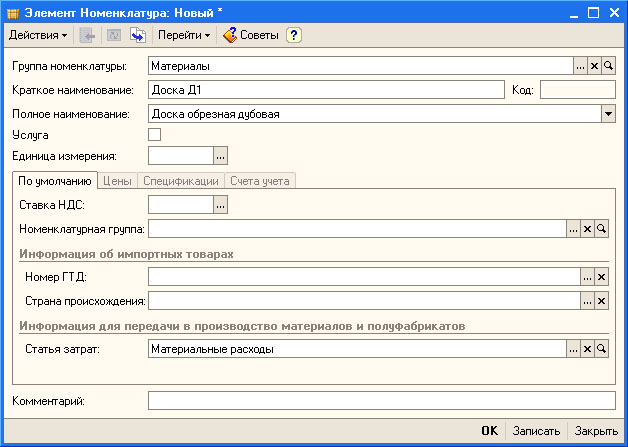Image resolution: width=628 pixels, height=447 pixels.
Task: Click the copy-element toolbar icon with blue arrow
Action: pyautogui.click(x=138, y=35)
